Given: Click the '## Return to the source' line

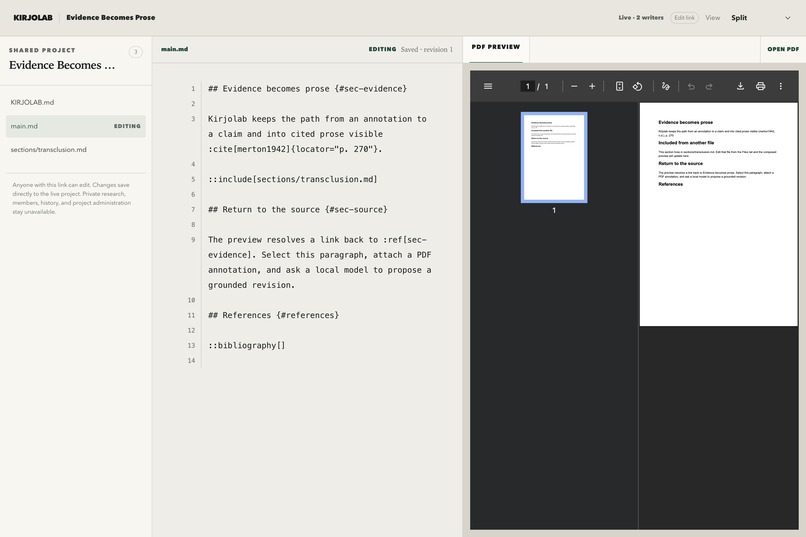Looking at the screenshot, I should (298, 209).
